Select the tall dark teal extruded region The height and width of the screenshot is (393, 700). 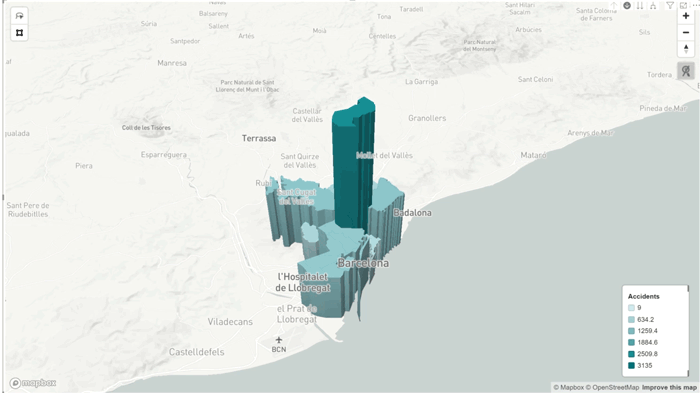(353, 165)
